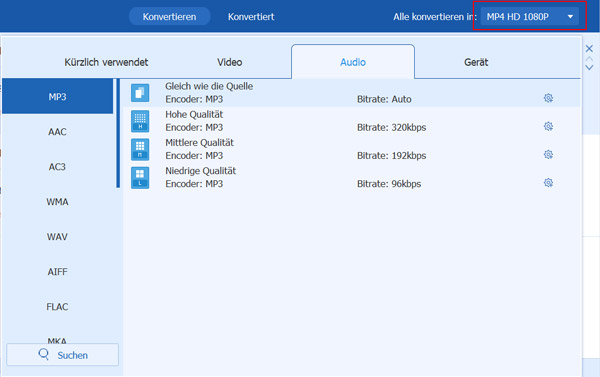Click Bitrate: 96kbps value
Image resolution: width=600 pixels, height=377 pixels.
tap(389, 184)
